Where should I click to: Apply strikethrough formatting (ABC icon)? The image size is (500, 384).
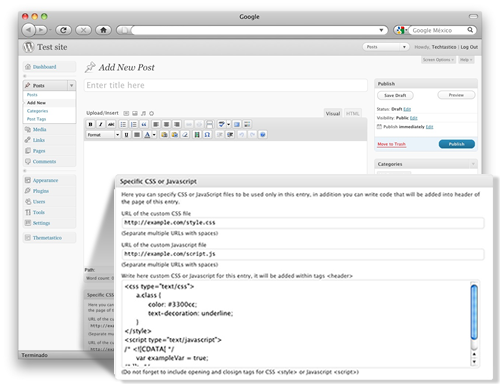click(x=111, y=124)
